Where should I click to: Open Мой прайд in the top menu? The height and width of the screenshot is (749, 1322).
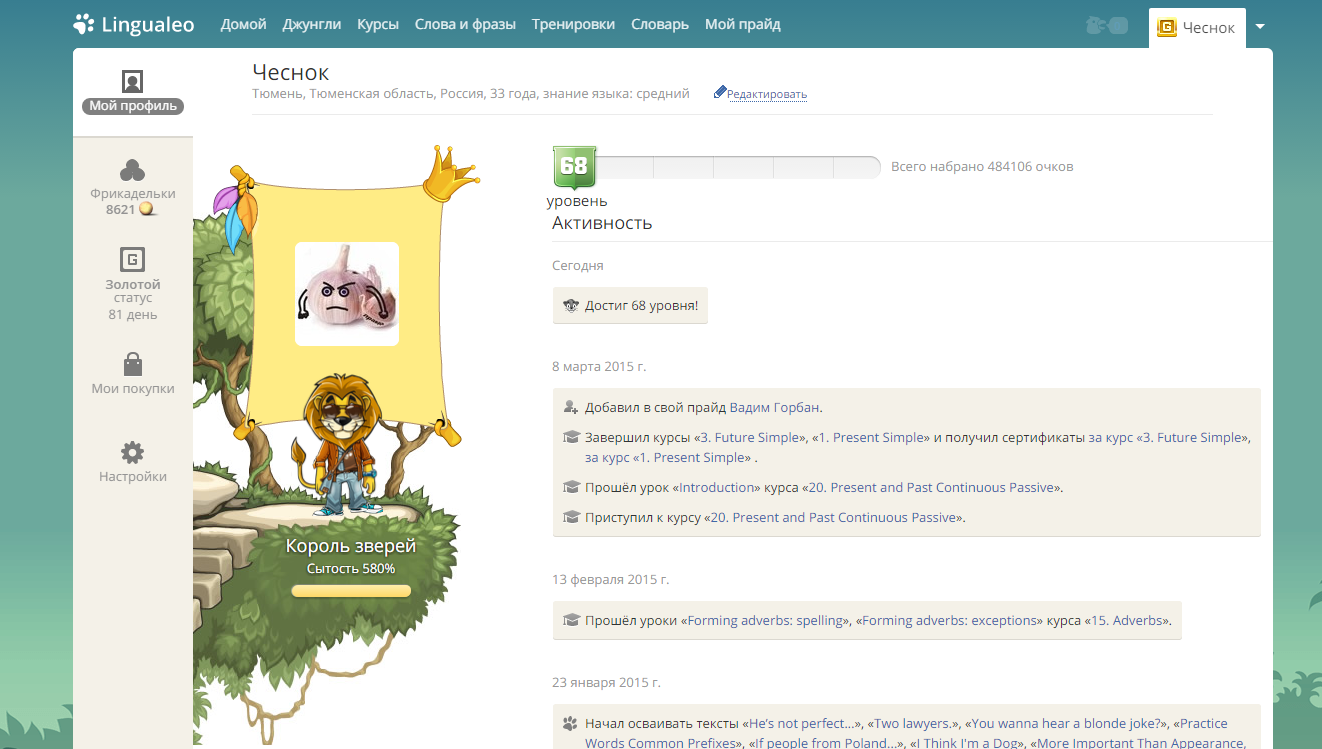743,24
